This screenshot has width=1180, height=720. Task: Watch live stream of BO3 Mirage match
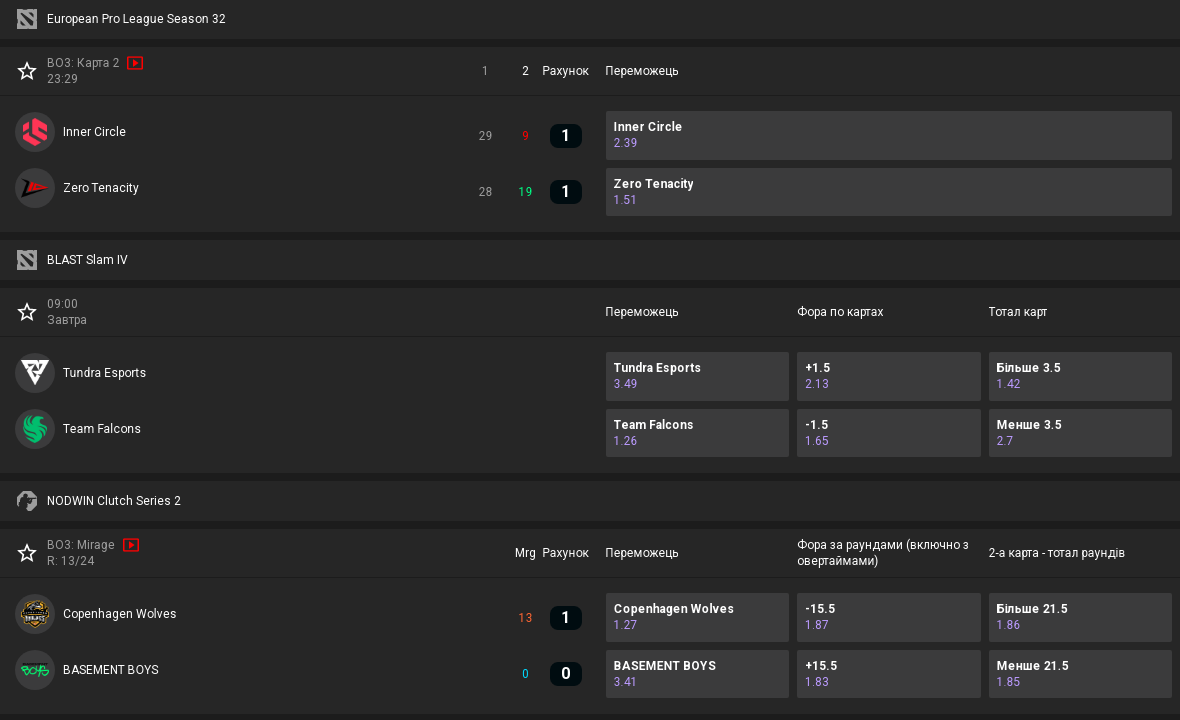pos(131,545)
